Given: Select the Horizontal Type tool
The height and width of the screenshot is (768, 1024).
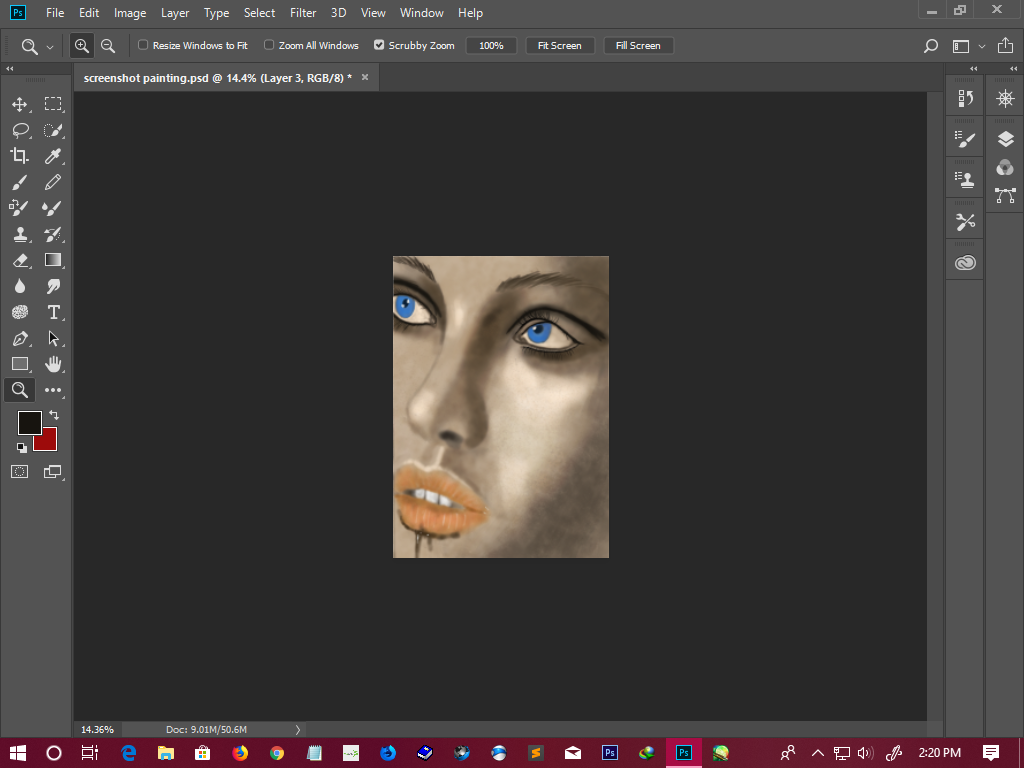Looking at the screenshot, I should coord(53,312).
